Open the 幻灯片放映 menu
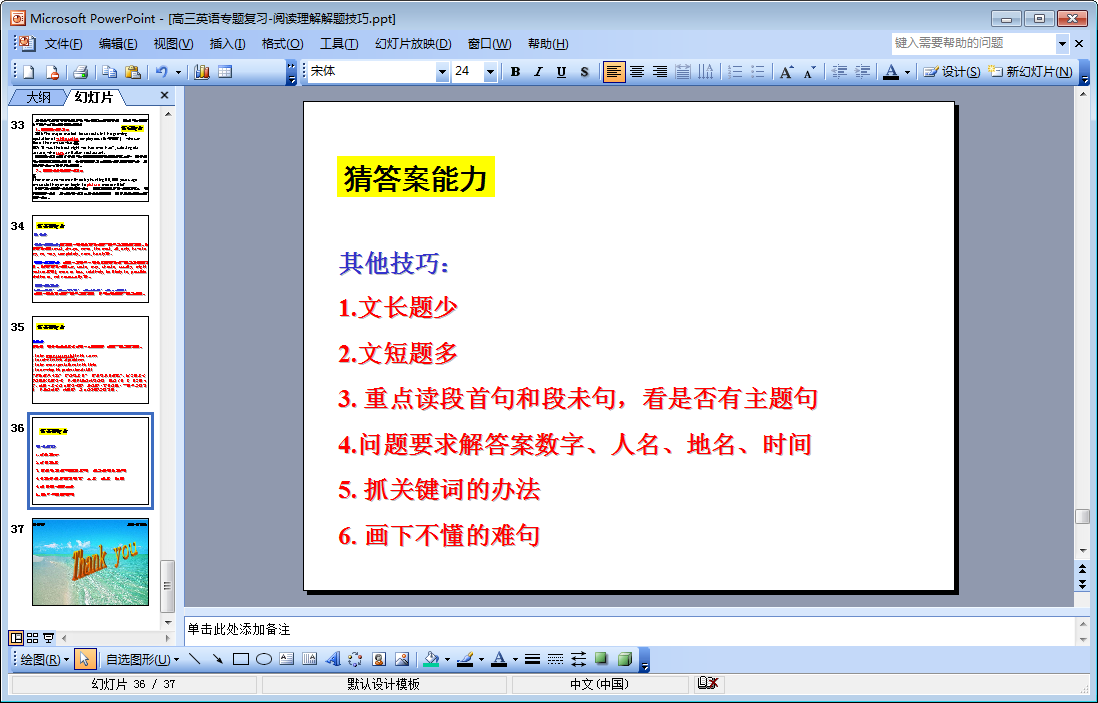Image resolution: width=1098 pixels, height=703 pixels. [413, 44]
